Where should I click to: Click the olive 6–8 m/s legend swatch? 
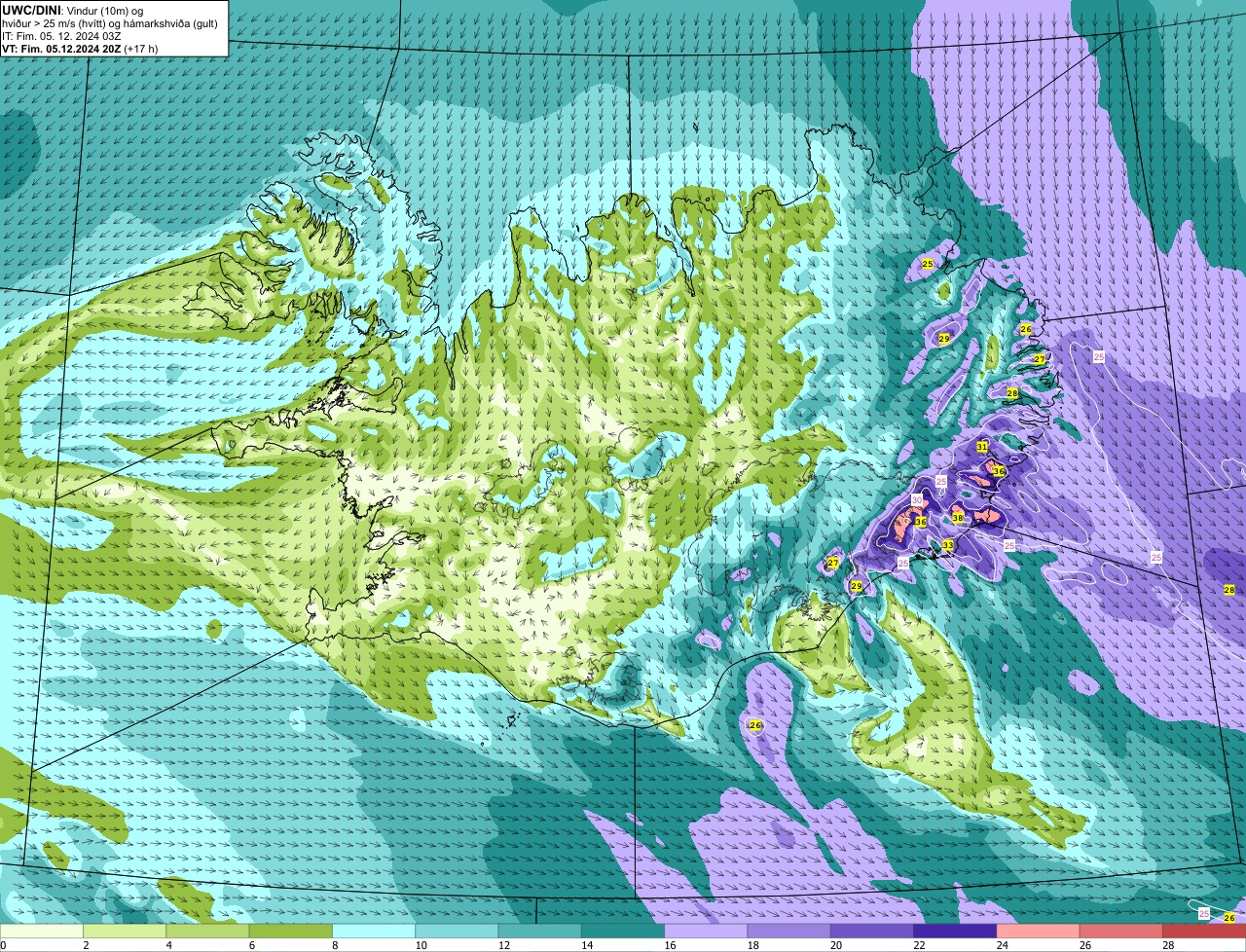290,931
